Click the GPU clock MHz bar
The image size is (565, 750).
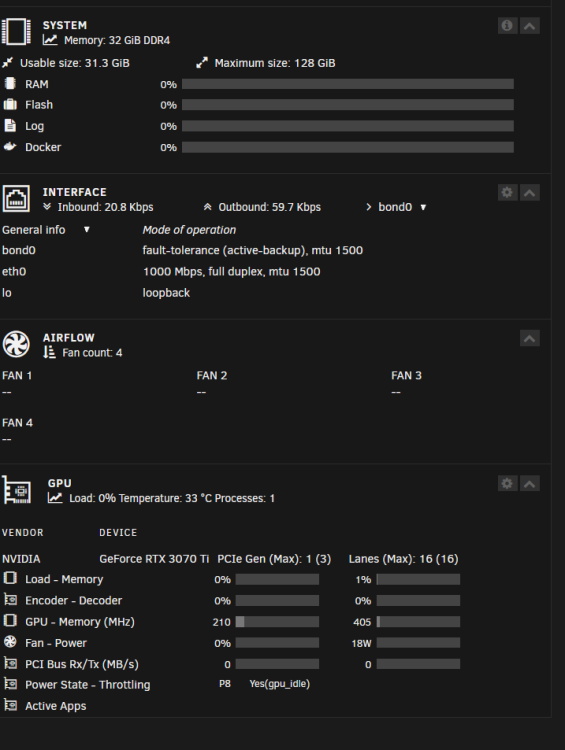[277, 622]
